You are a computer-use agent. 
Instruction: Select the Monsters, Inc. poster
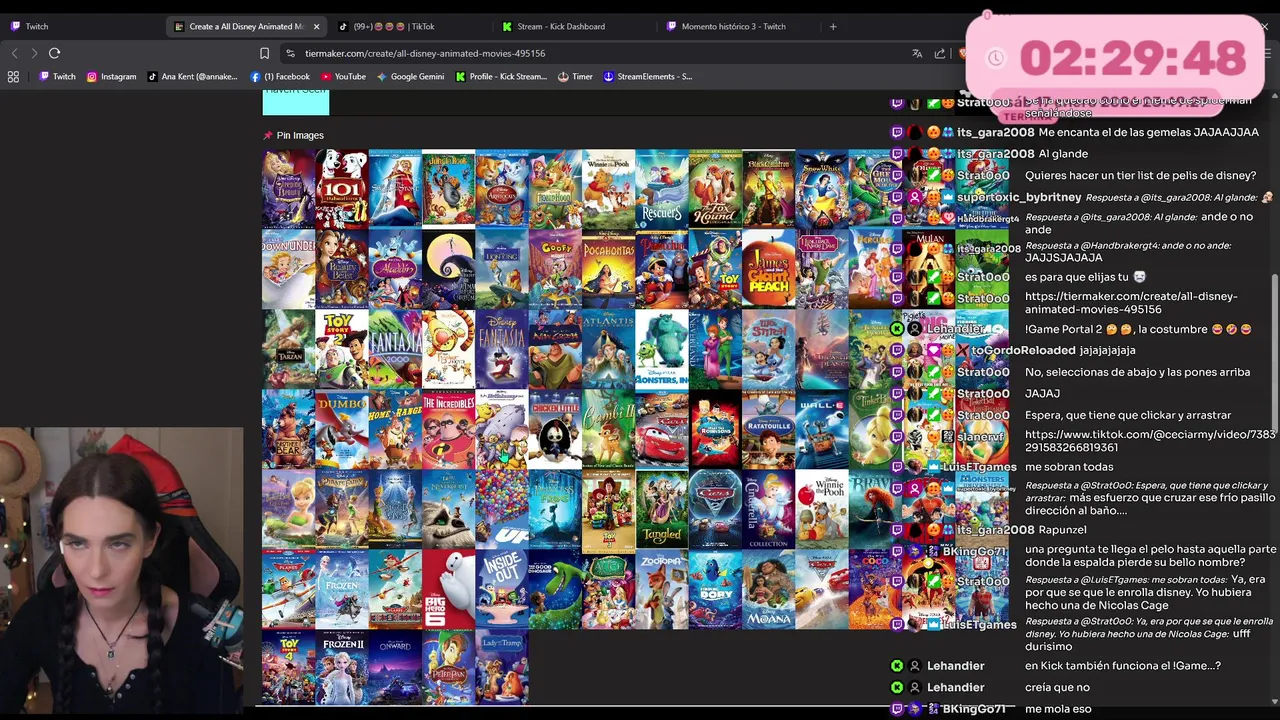pyautogui.click(x=662, y=349)
